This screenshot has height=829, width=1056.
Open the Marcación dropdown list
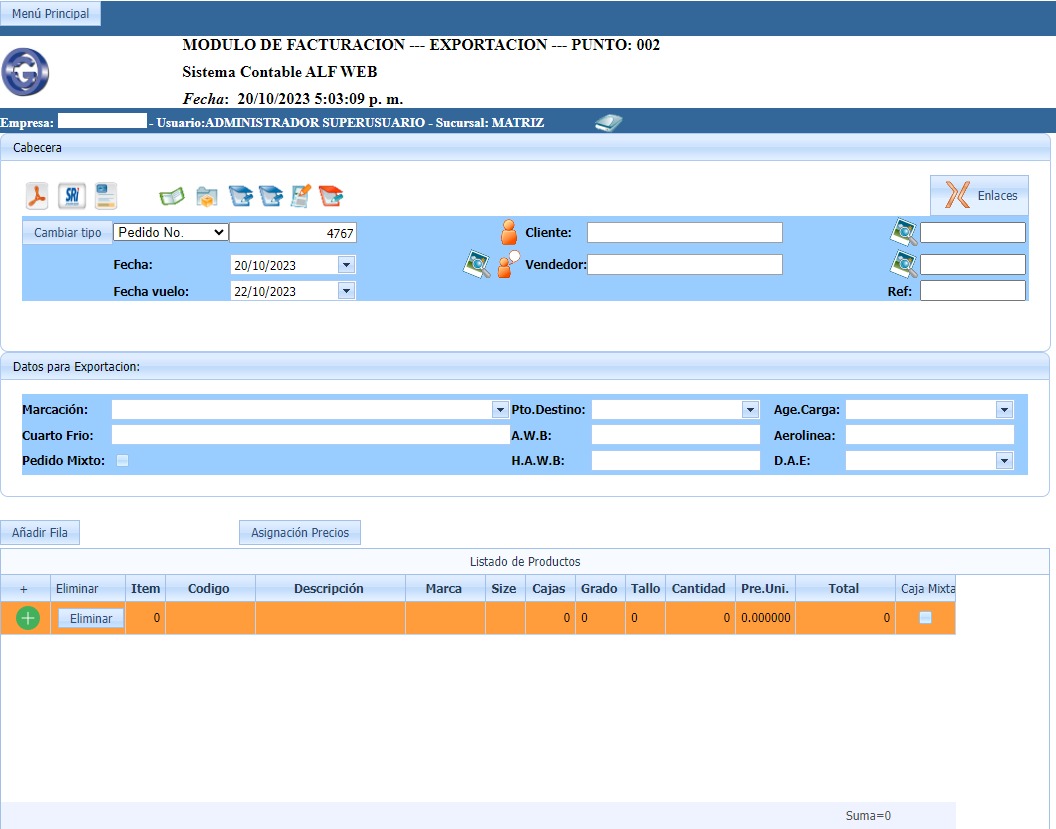(500, 410)
